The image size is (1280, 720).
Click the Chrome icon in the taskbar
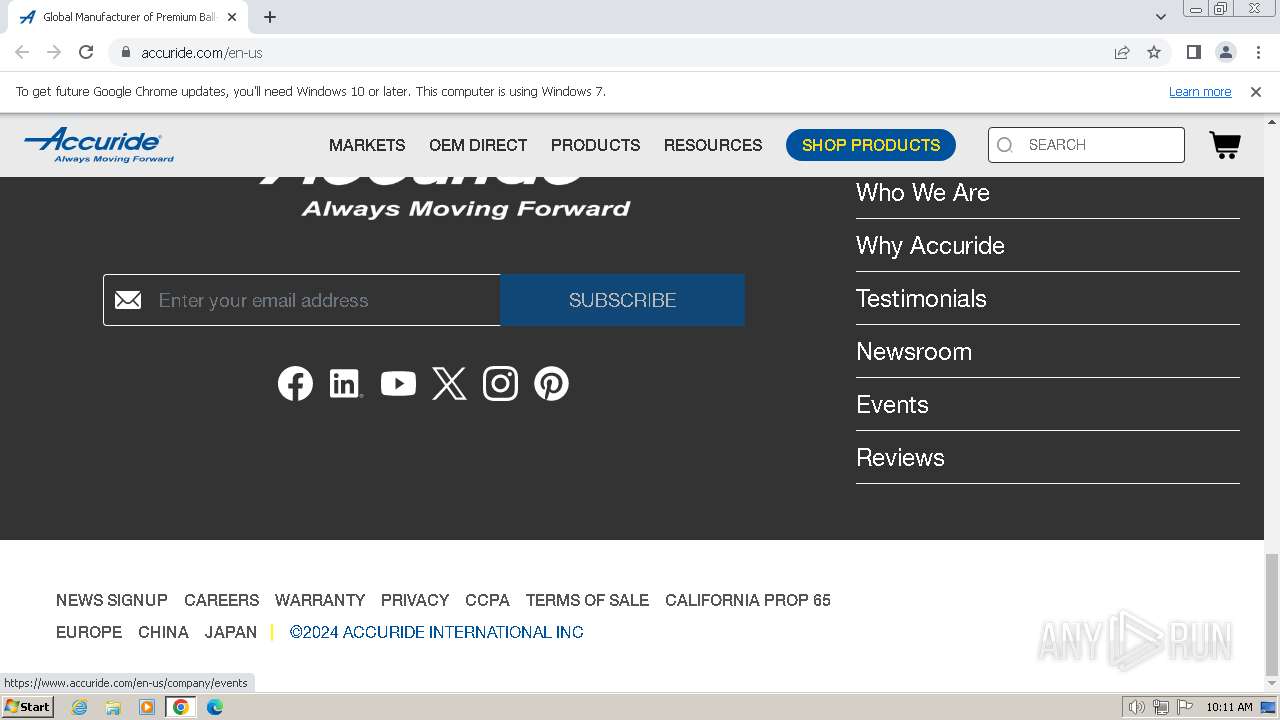181,707
